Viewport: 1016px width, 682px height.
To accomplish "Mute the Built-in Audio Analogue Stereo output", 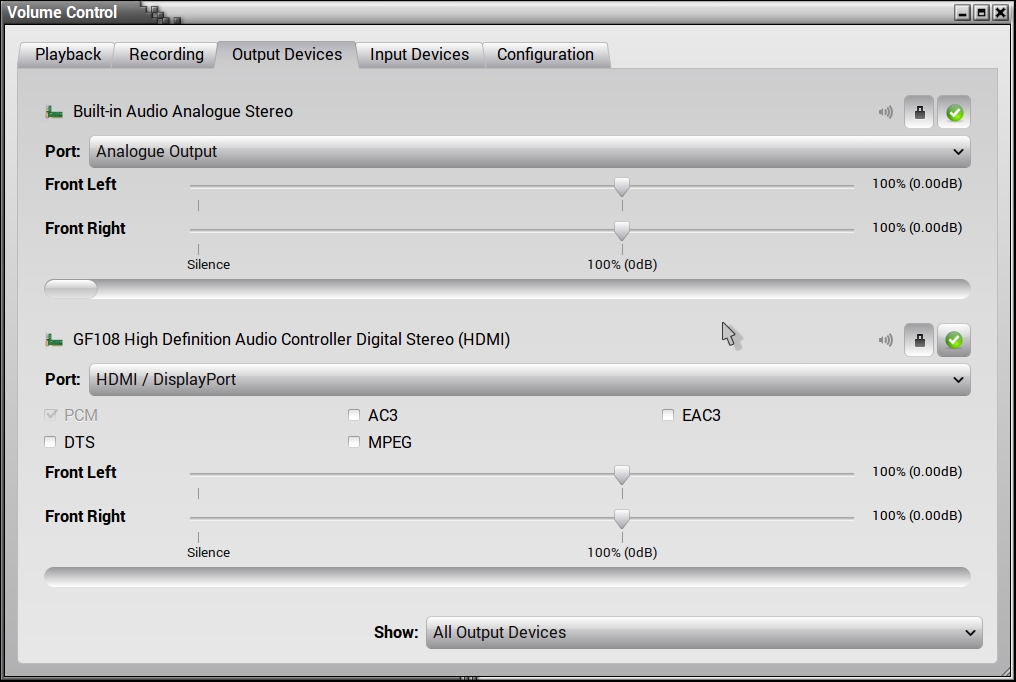I will (885, 112).
